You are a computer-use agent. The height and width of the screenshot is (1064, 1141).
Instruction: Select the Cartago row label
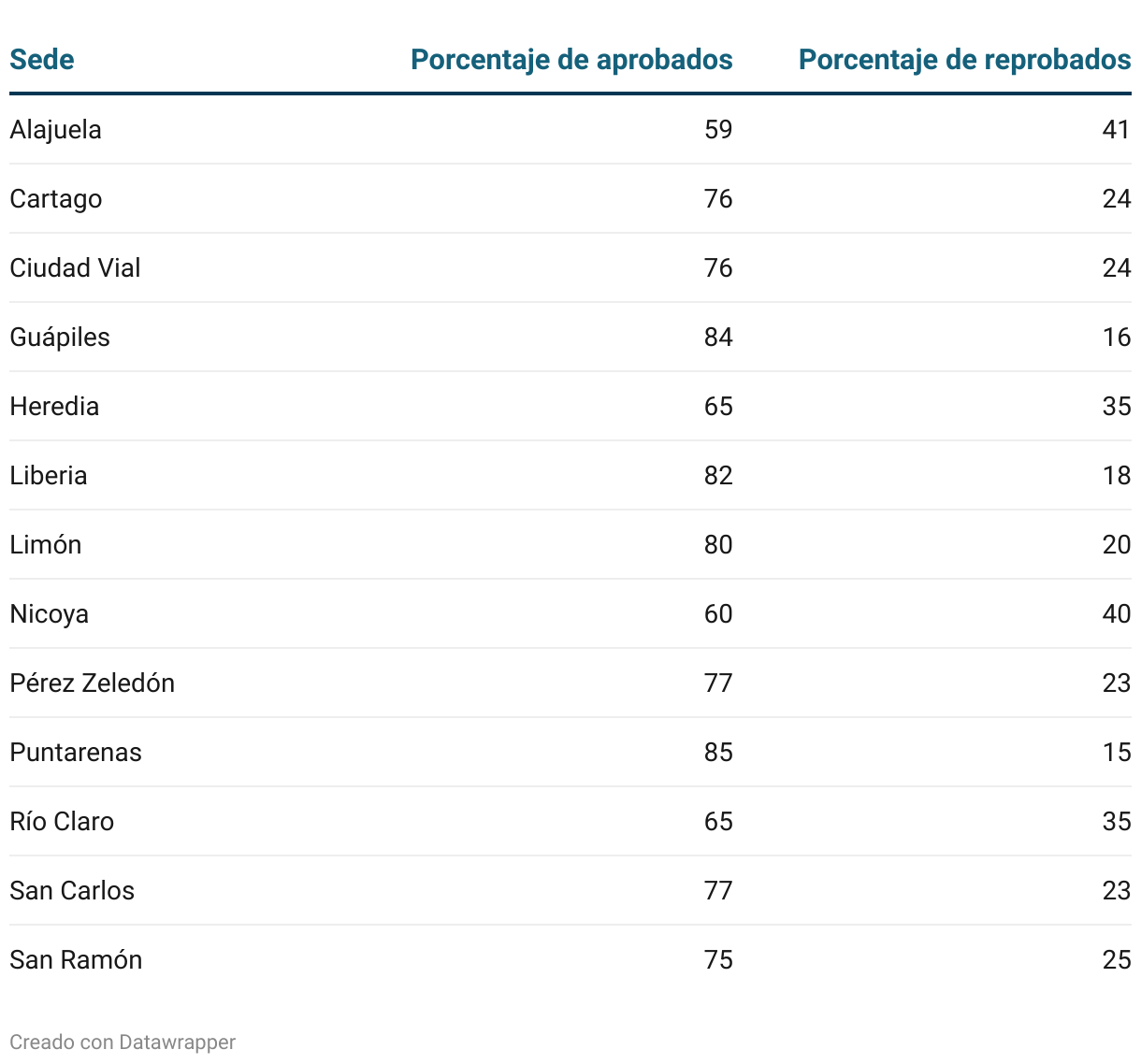[x=55, y=198]
